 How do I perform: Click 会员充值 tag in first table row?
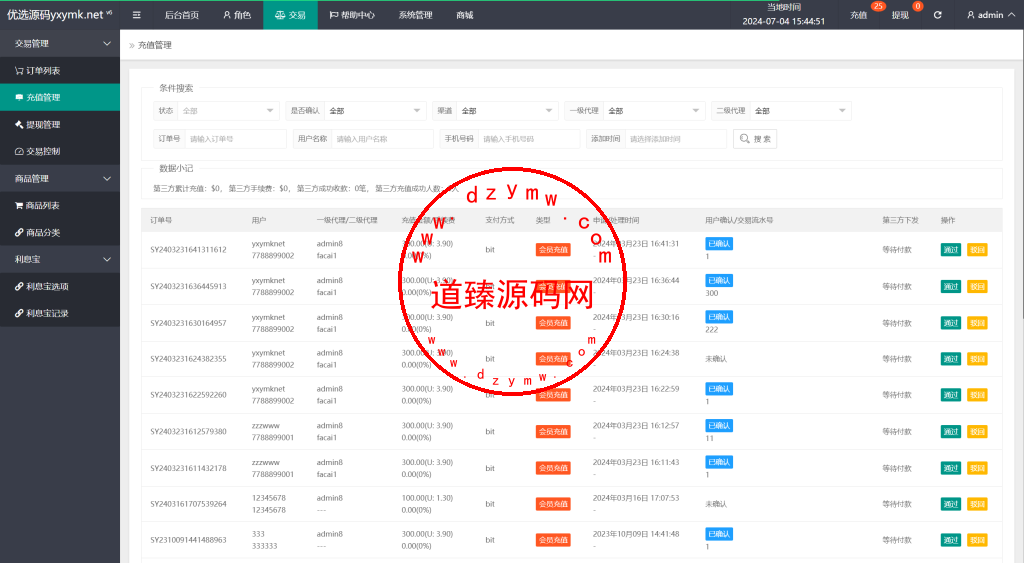[553, 249]
